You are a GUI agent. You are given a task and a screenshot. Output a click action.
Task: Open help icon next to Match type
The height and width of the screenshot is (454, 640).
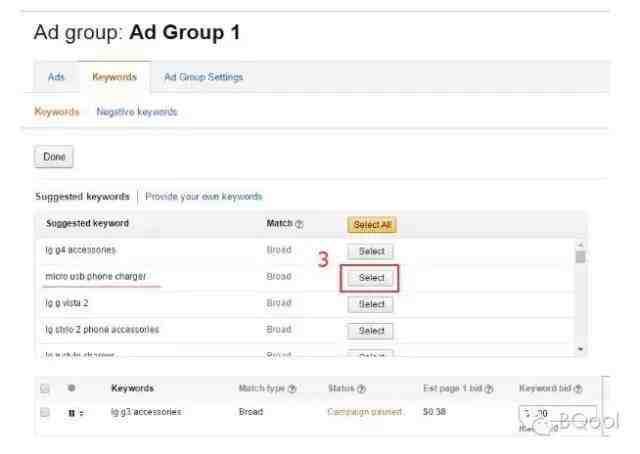click(292, 389)
